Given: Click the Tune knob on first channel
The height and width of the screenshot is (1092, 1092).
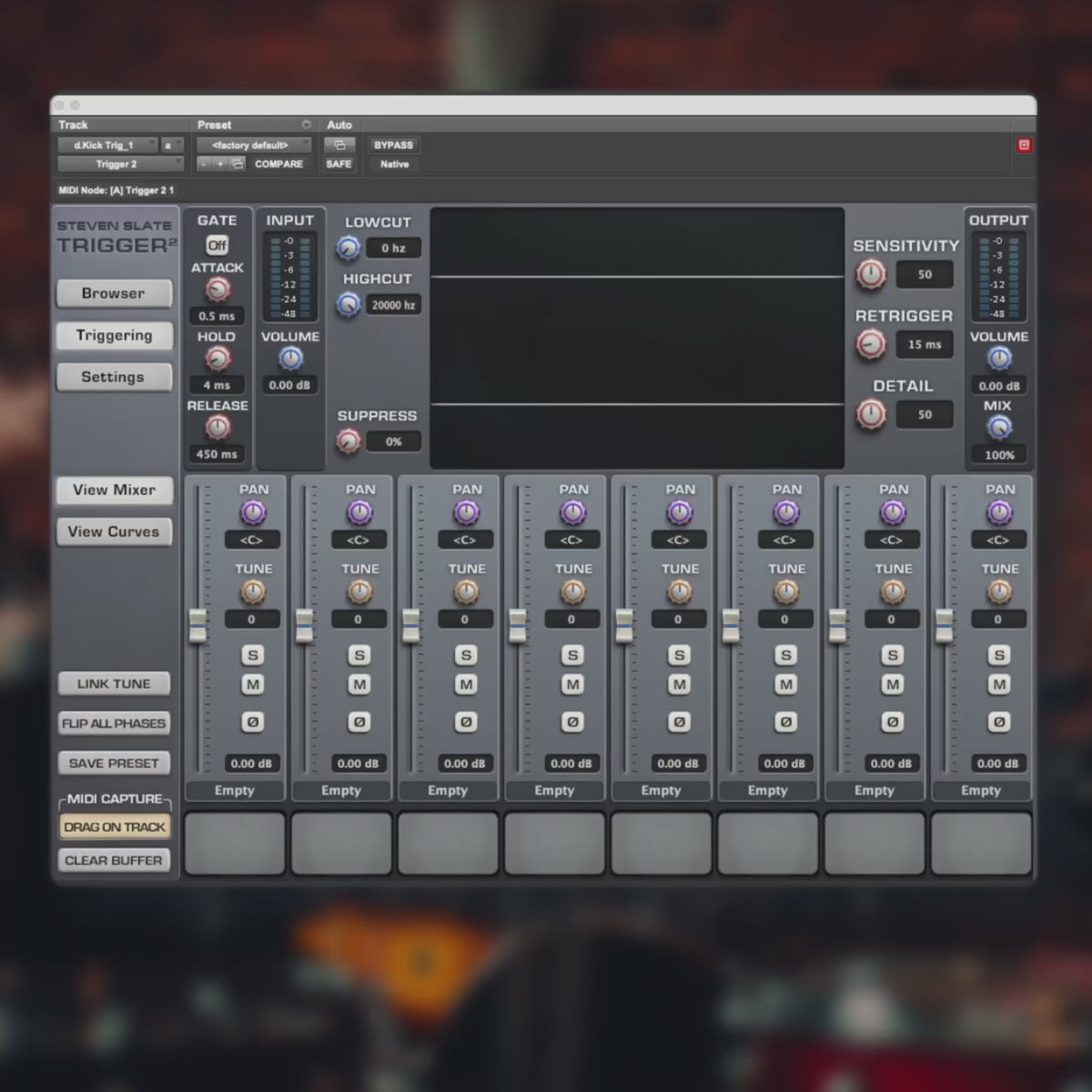Looking at the screenshot, I should click(x=253, y=592).
